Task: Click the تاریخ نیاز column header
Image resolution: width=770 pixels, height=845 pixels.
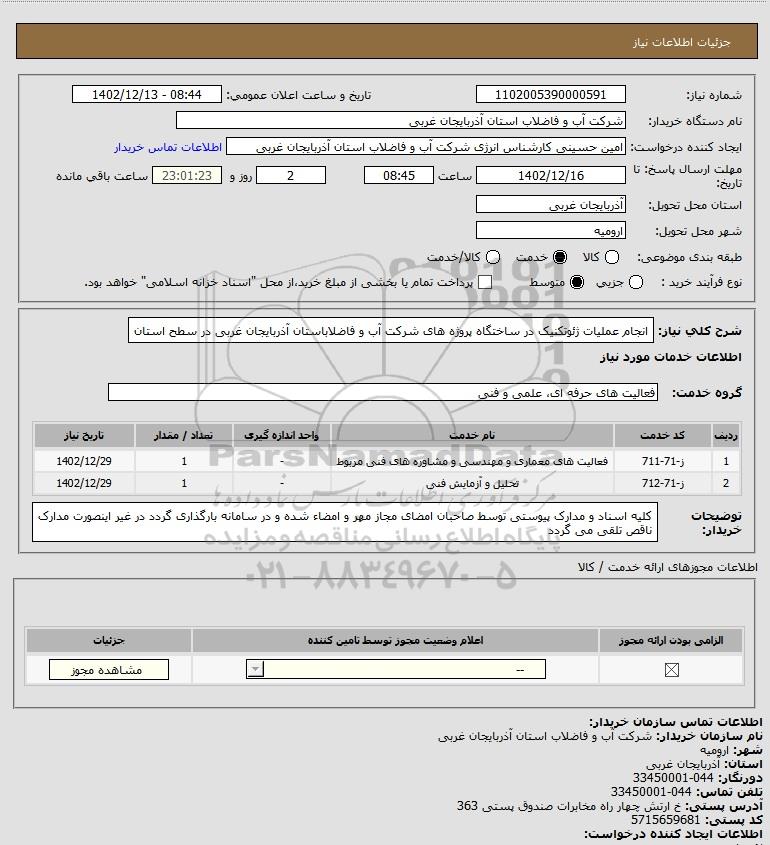Action: 84,435
